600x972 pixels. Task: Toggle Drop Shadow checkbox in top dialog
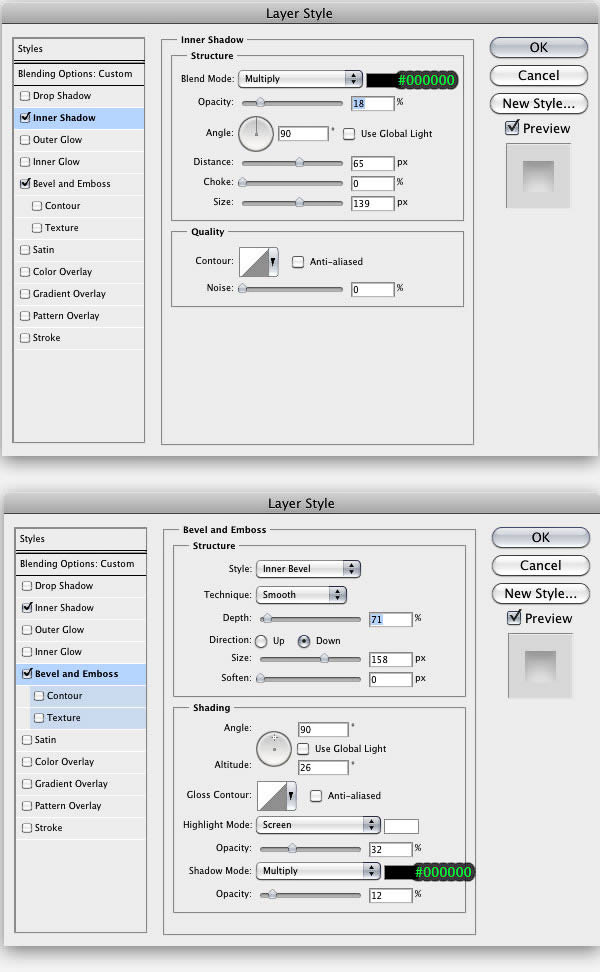(x=25, y=96)
